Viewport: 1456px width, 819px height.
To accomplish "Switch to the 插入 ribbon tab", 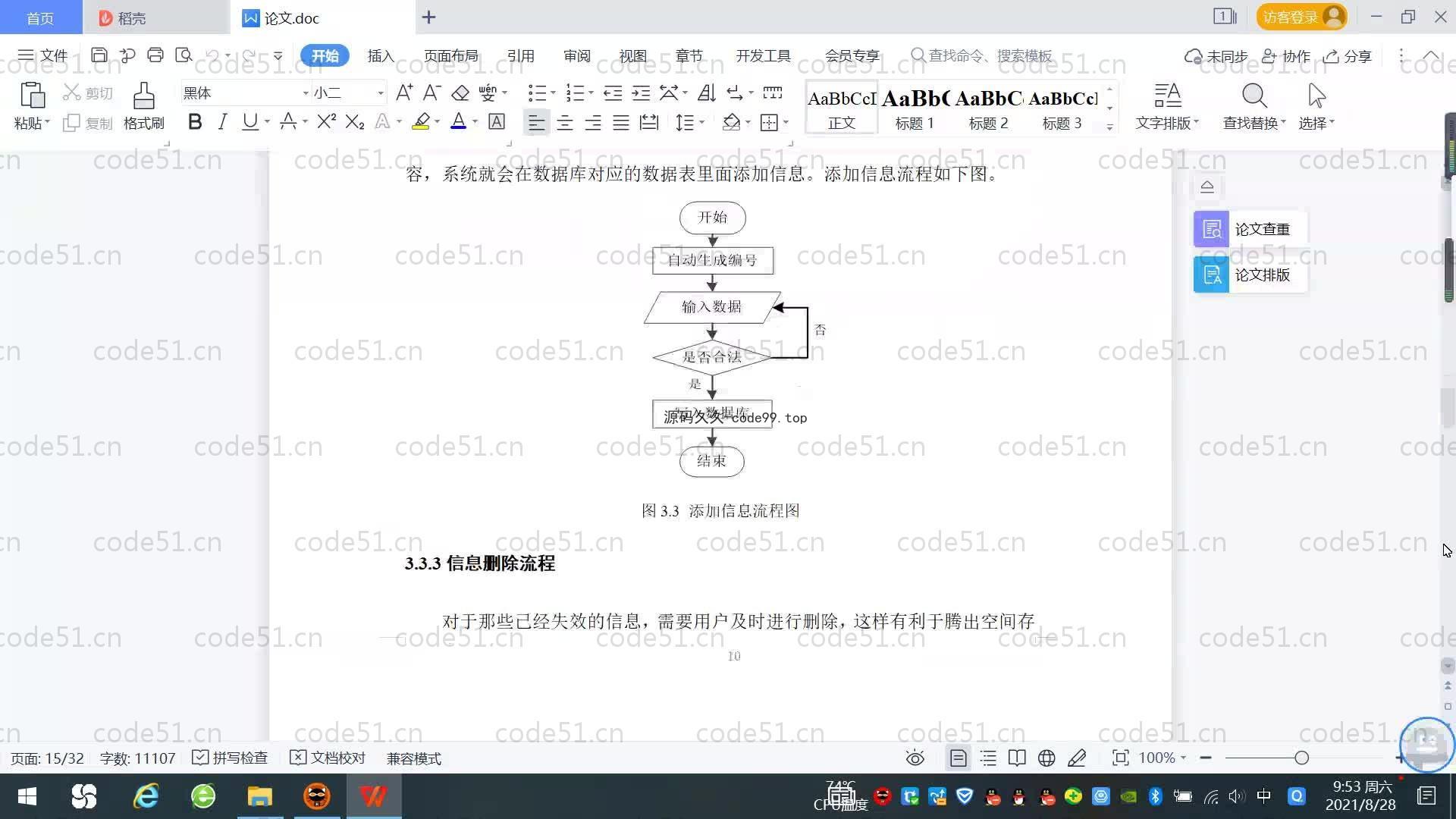I will [381, 55].
